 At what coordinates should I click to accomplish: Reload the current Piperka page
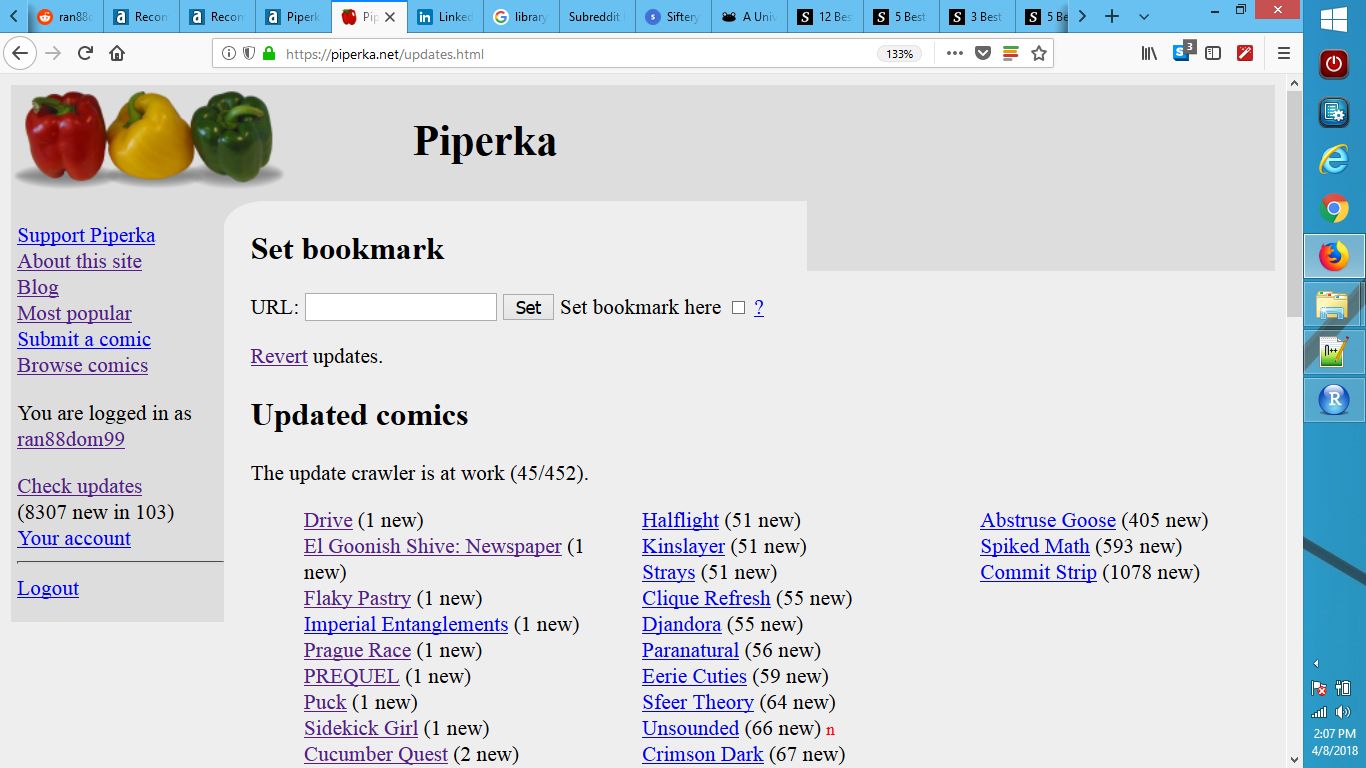(85, 53)
